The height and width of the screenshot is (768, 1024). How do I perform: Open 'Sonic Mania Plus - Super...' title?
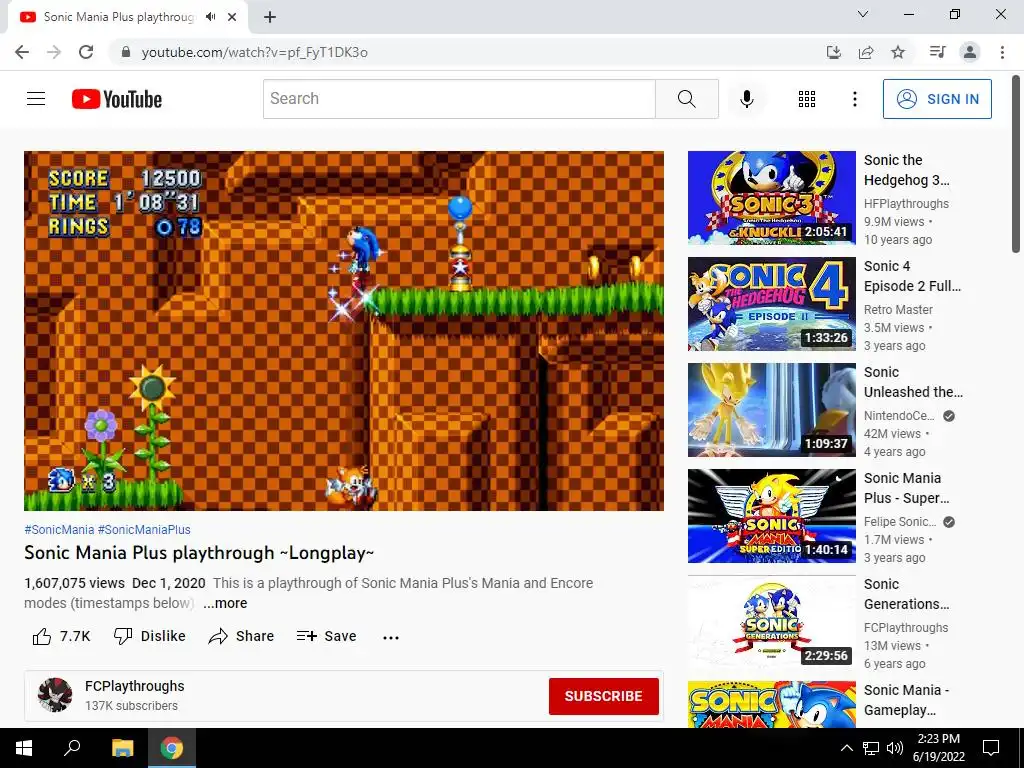[906, 488]
